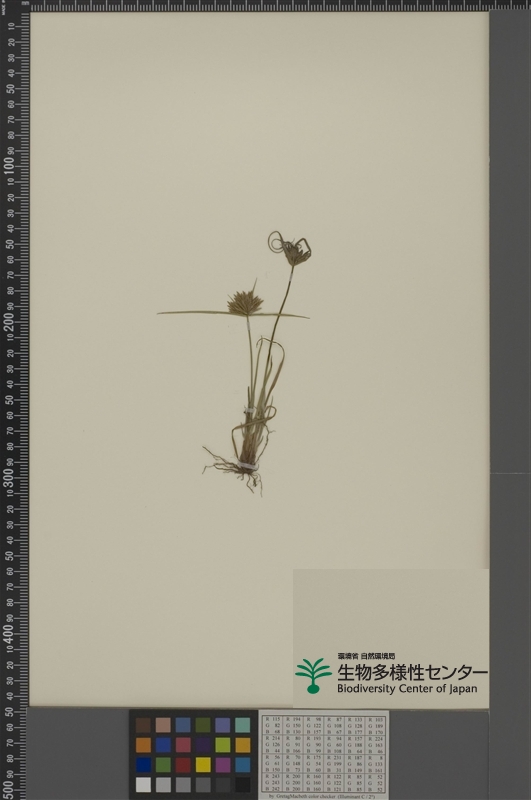Screen dimensions: 531x800
Task: Click the curled flower head on taller stem
Action: pyautogui.click(x=290, y=249)
